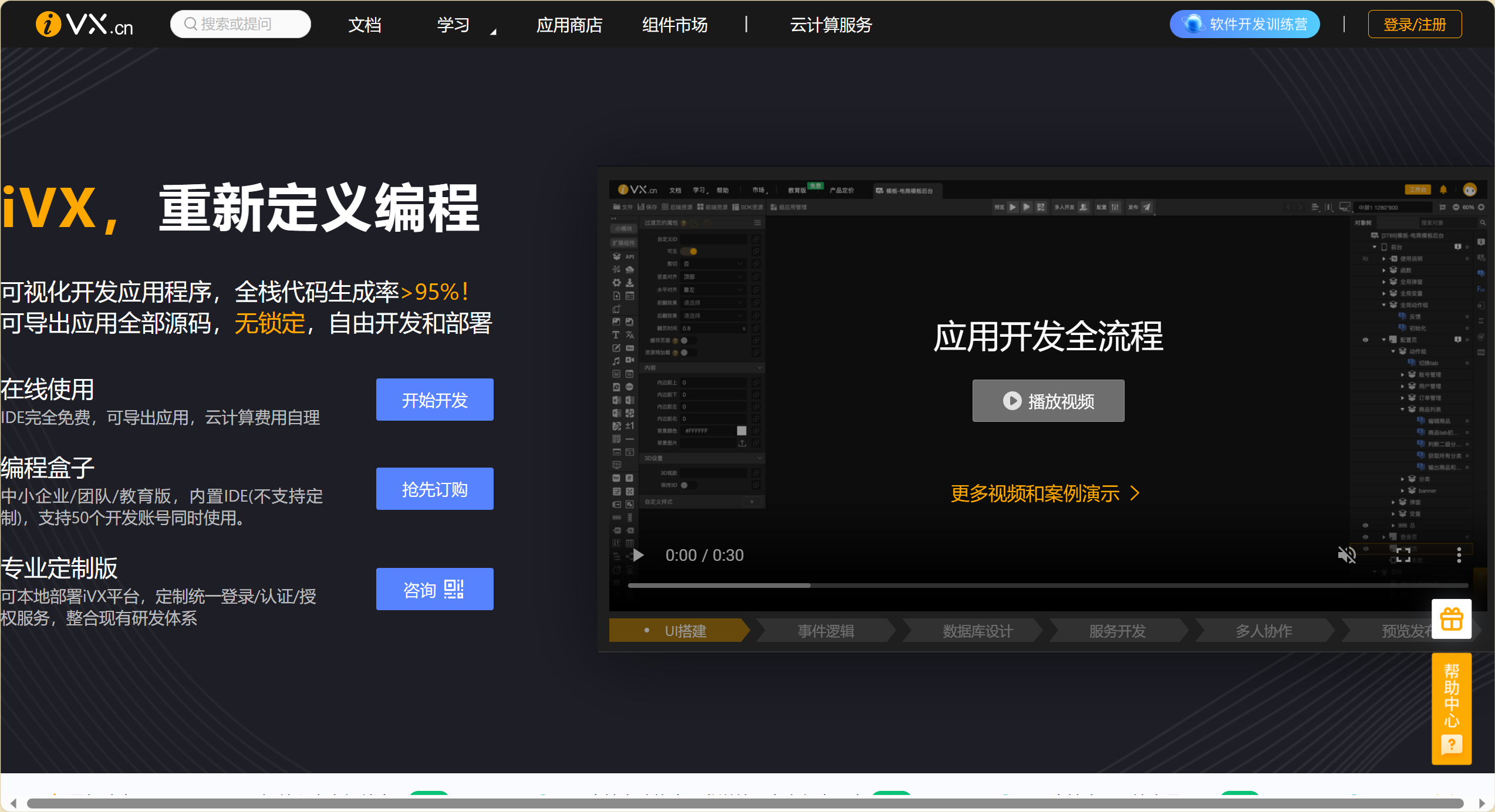Switch to the 事件逻辑 tab

pyautogui.click(x=825, y=631)
